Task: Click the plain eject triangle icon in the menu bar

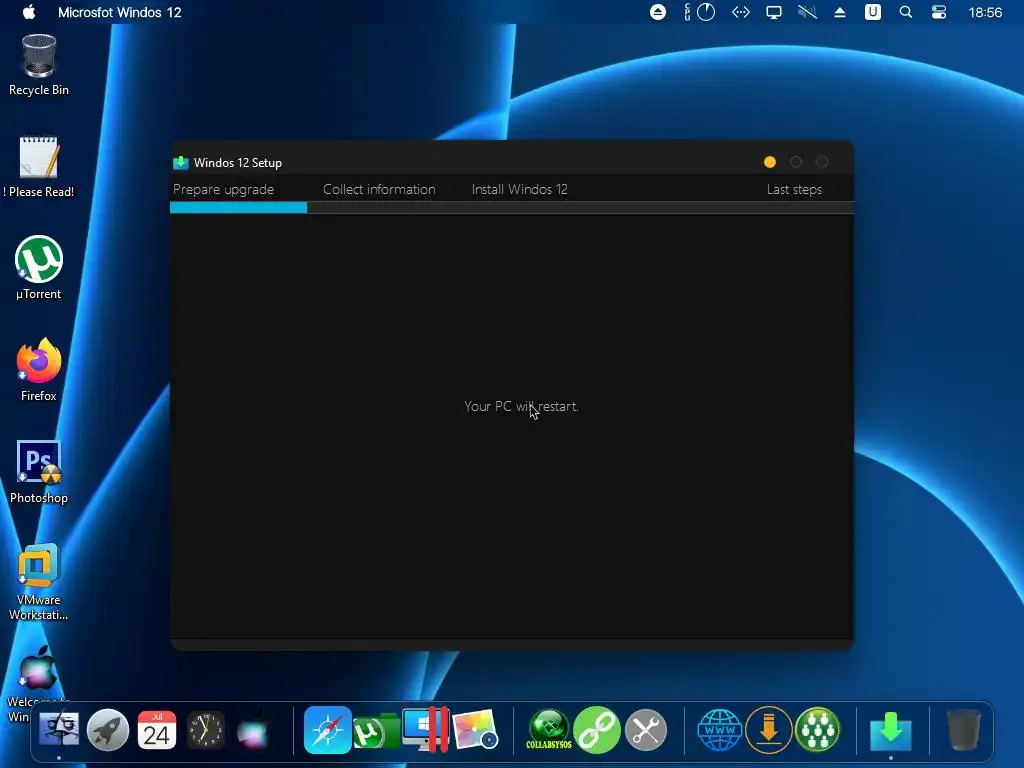Action: (x=840, y=12)
